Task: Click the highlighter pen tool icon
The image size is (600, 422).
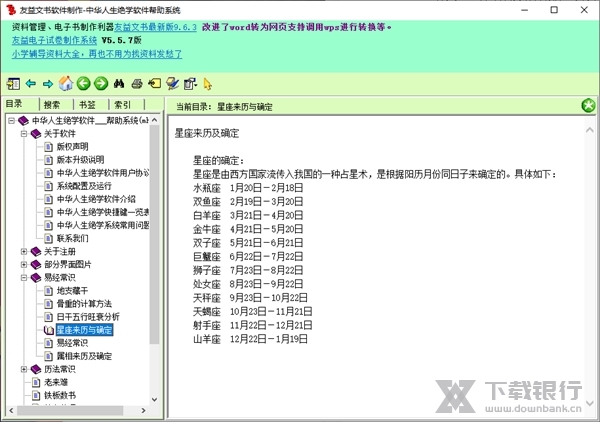Action: pos(173,83)
